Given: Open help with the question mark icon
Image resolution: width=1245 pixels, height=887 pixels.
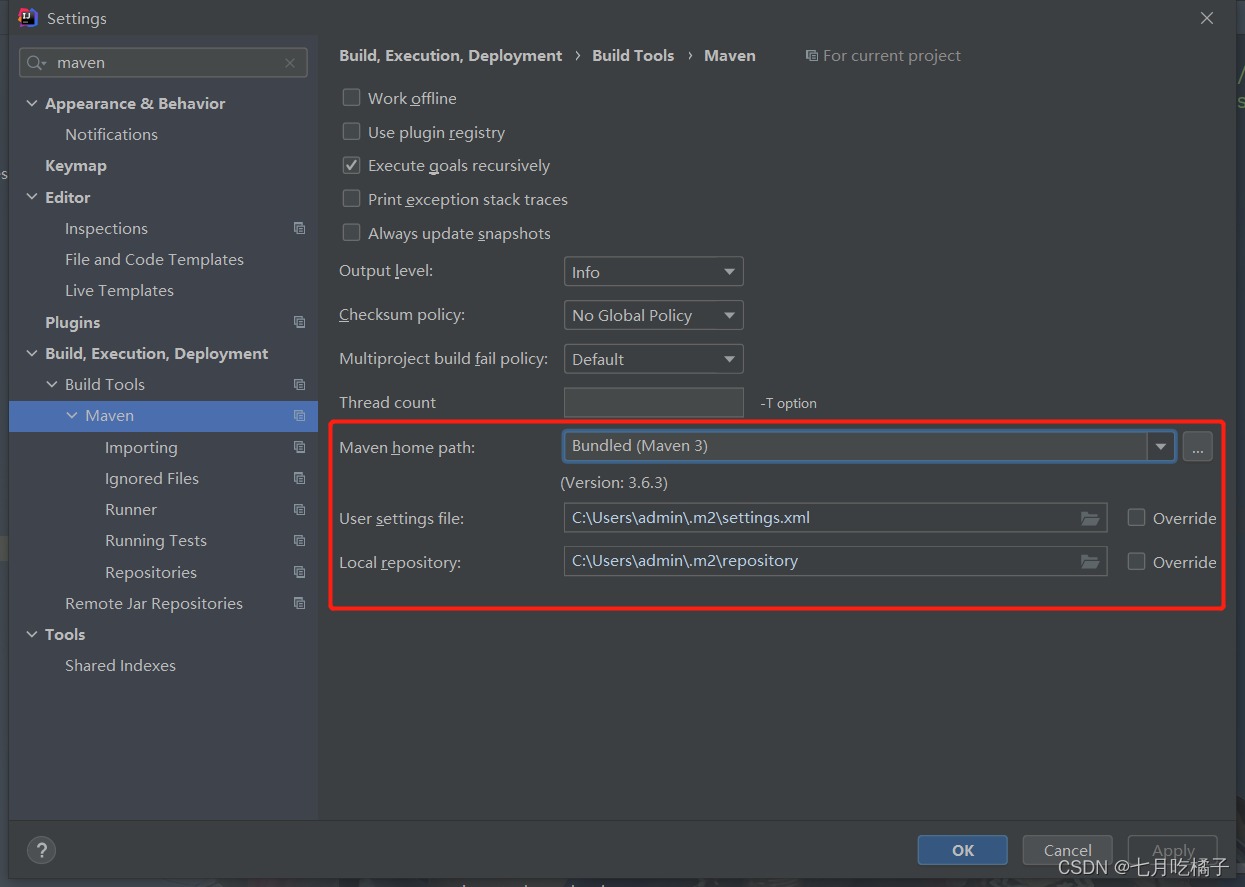Looking at the screenshot, I should (41, 850).
